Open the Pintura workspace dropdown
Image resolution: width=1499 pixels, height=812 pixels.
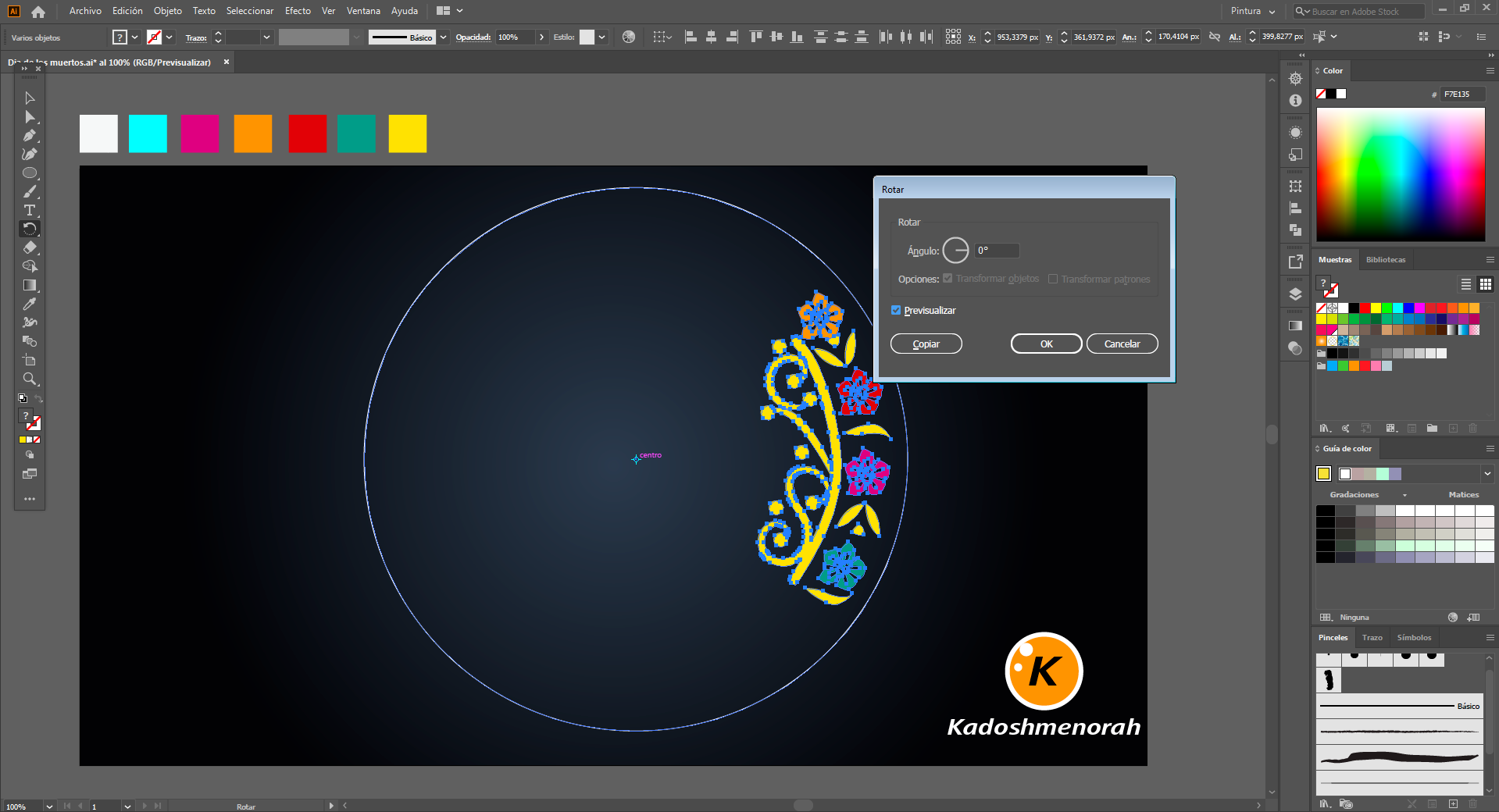tap(1253, 11)
